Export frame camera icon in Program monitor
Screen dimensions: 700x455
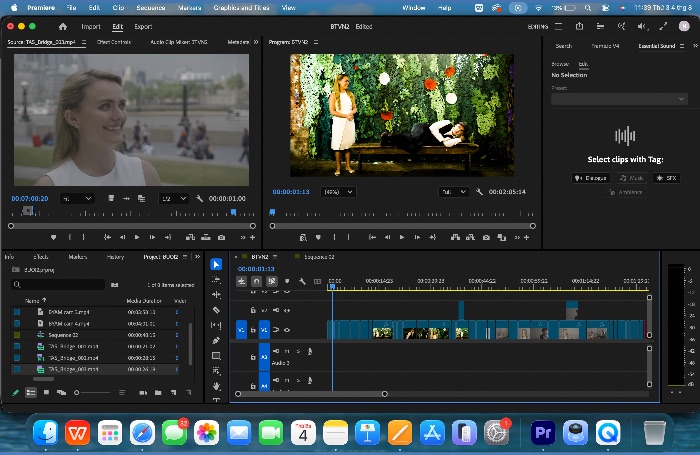[x=486, y=238]
